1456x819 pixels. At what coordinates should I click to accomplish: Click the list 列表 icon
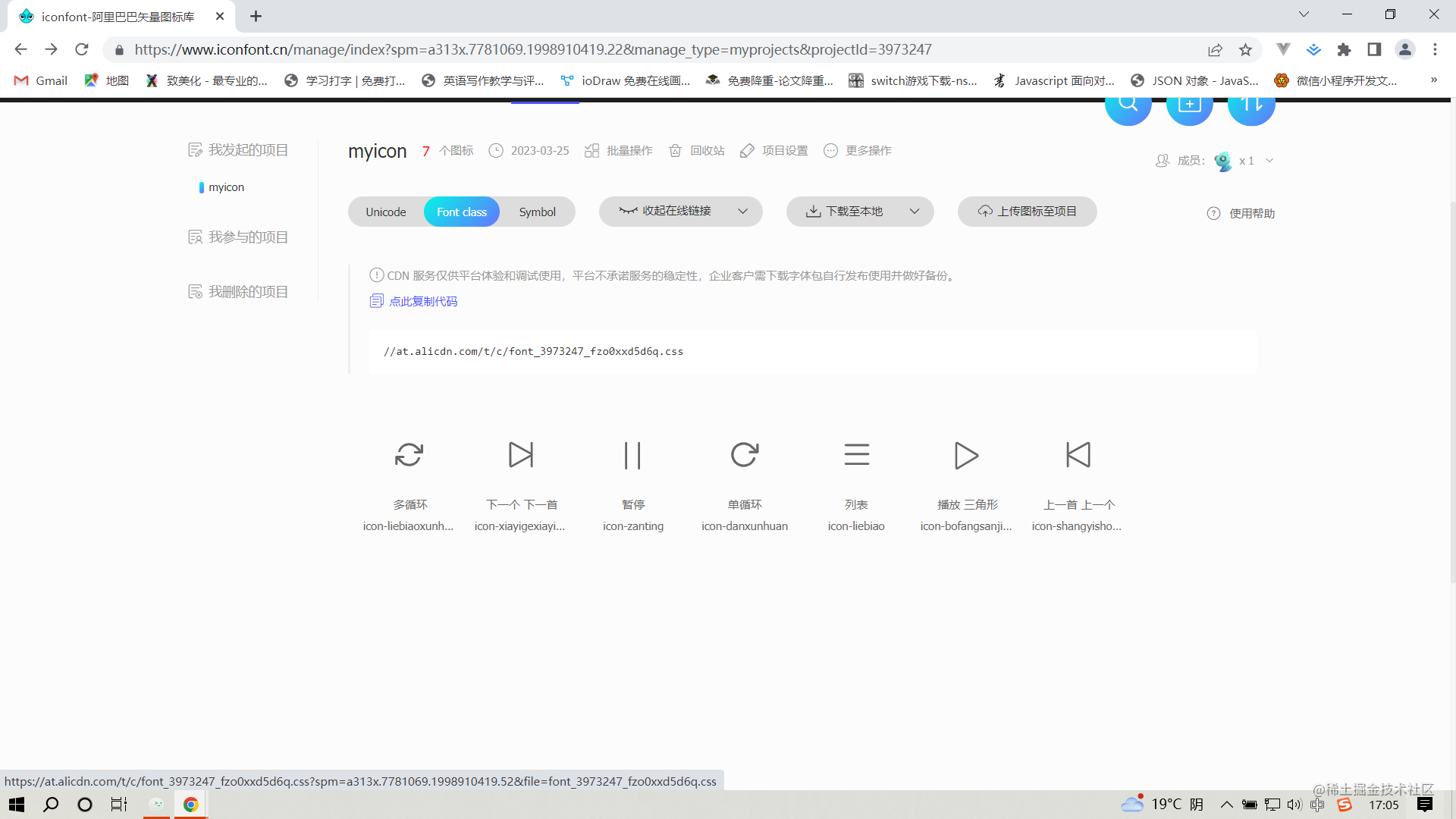coord(856,455)
